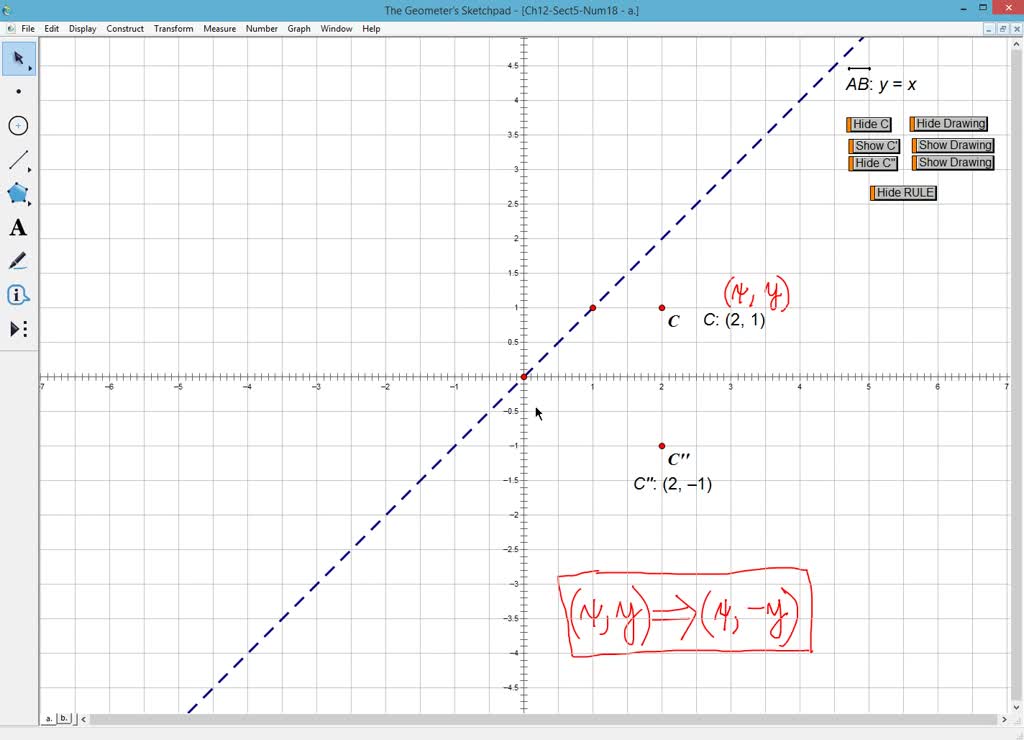The height and width of the screenshot is (740, 1024).
Task: Select the Point tool
Action: [18, 92]
